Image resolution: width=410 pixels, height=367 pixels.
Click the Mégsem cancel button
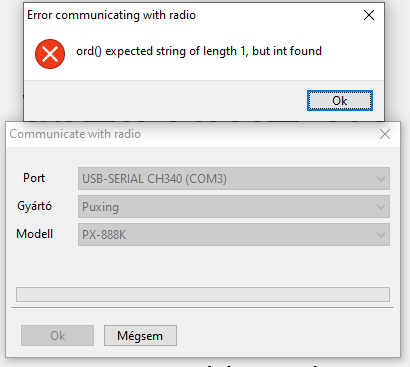click(x=140, y=336)
